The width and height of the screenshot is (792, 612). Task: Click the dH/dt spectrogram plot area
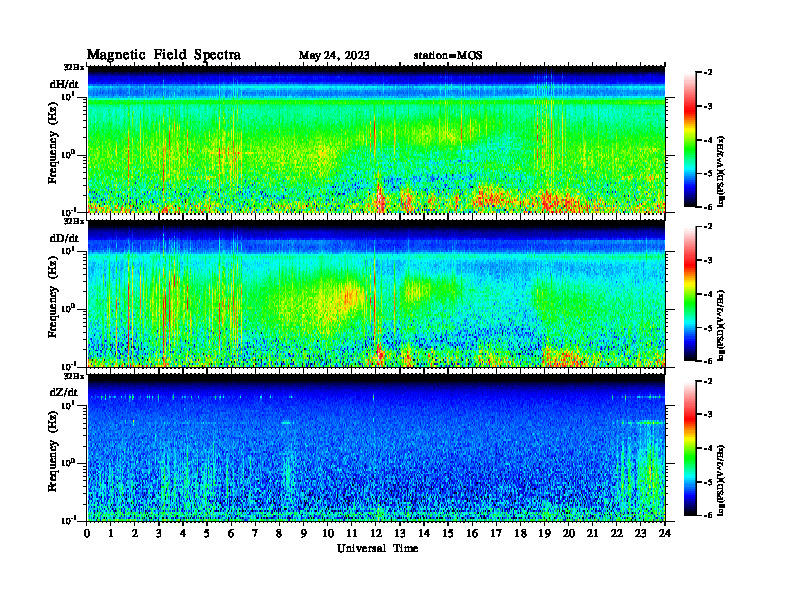click(x=376, y=139)
